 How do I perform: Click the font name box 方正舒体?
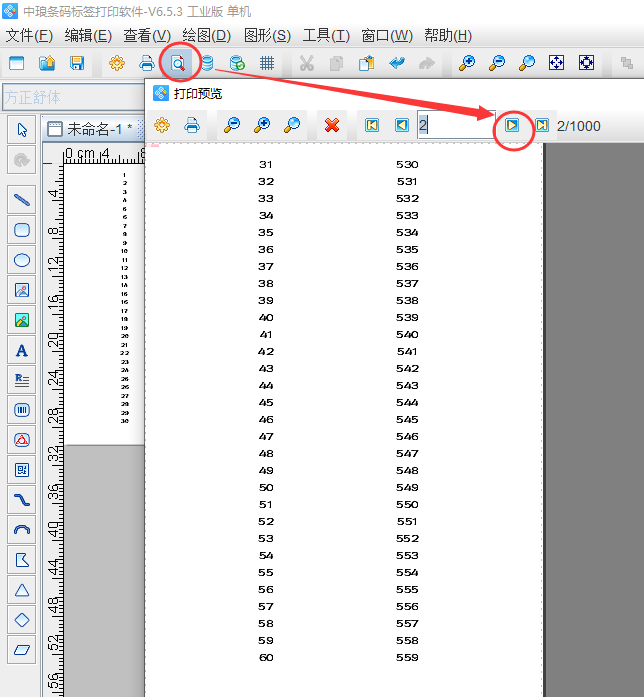tap(70, 97)
